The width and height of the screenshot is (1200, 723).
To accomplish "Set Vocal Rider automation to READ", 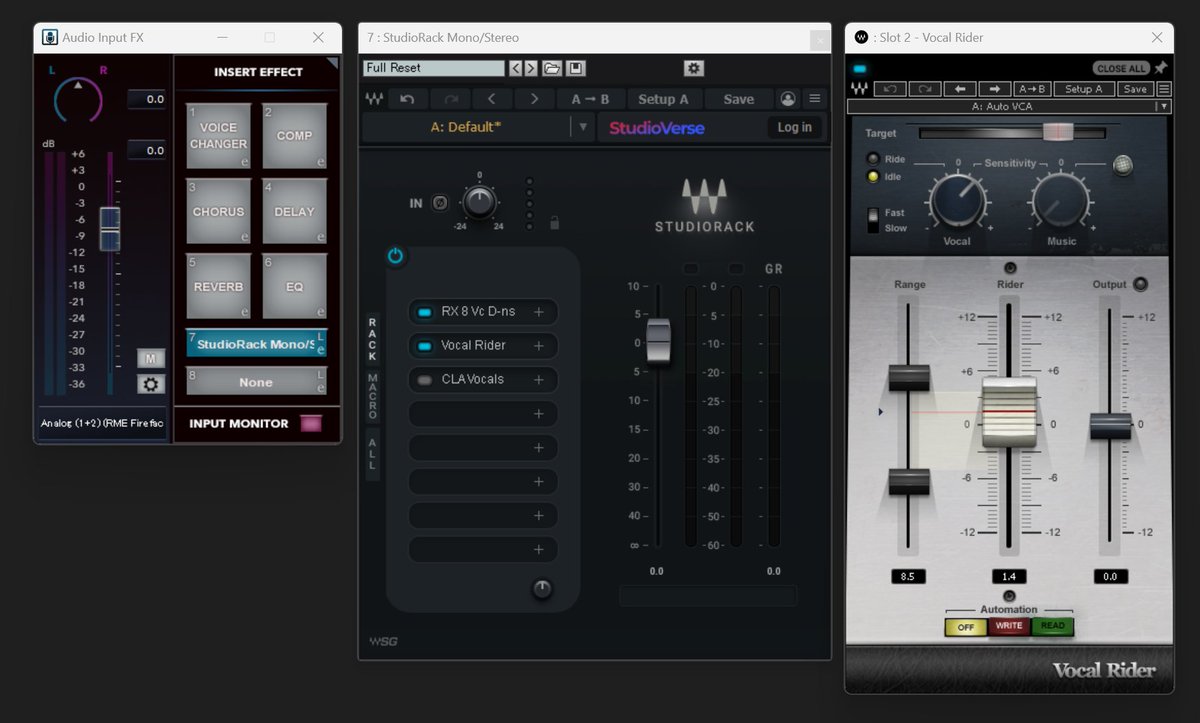I will pyautogui.click(x=1053, y=627).
